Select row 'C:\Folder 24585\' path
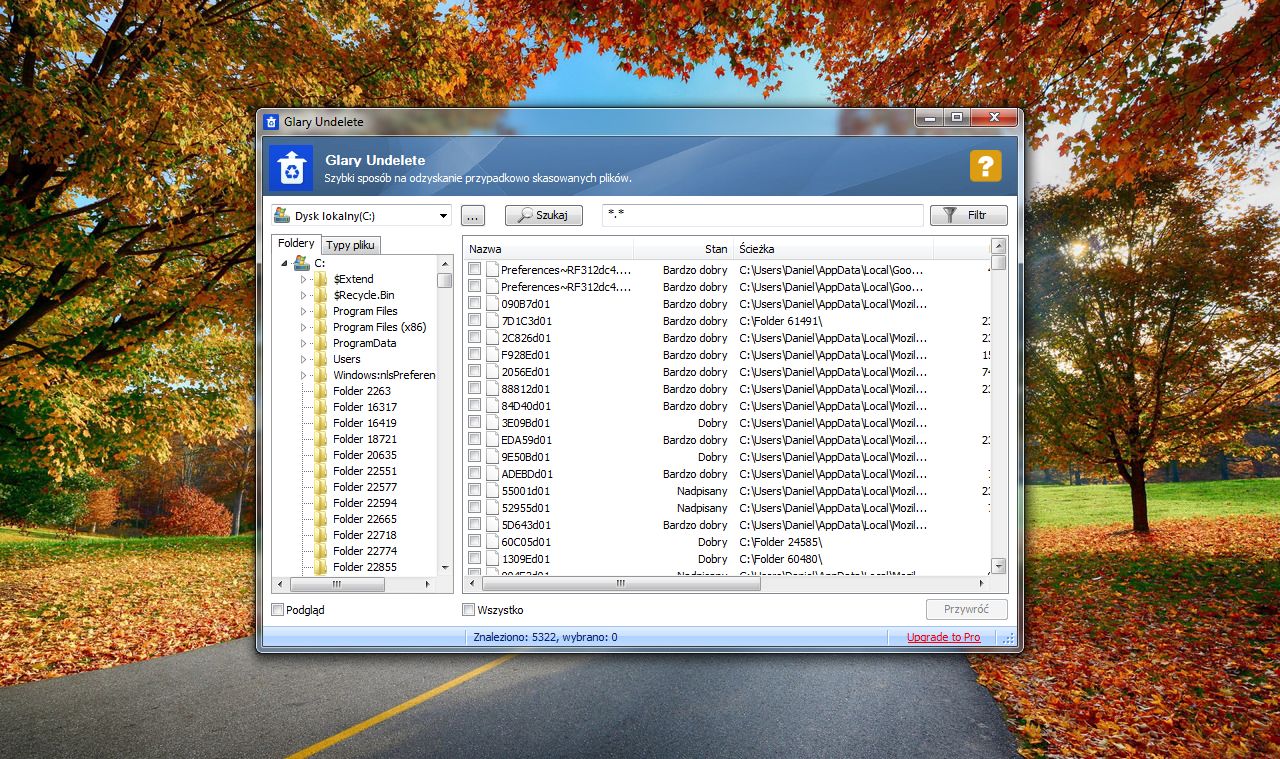1280x759 pixels. click(x=780, y=542)
